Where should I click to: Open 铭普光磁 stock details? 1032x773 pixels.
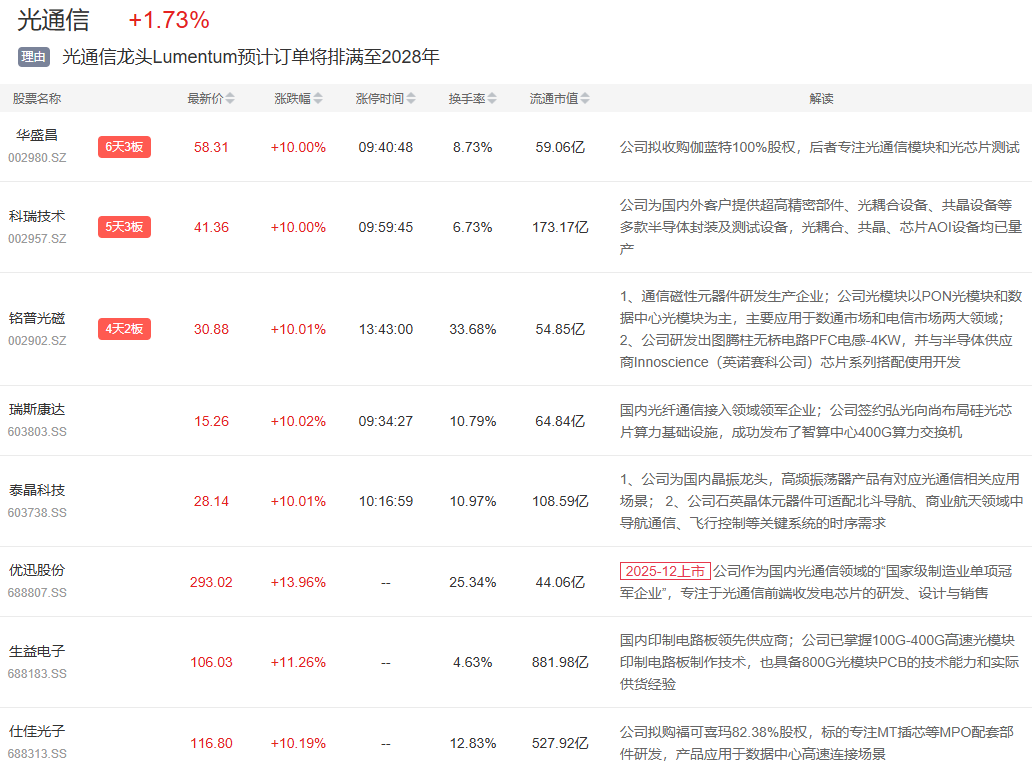(37, 318)
